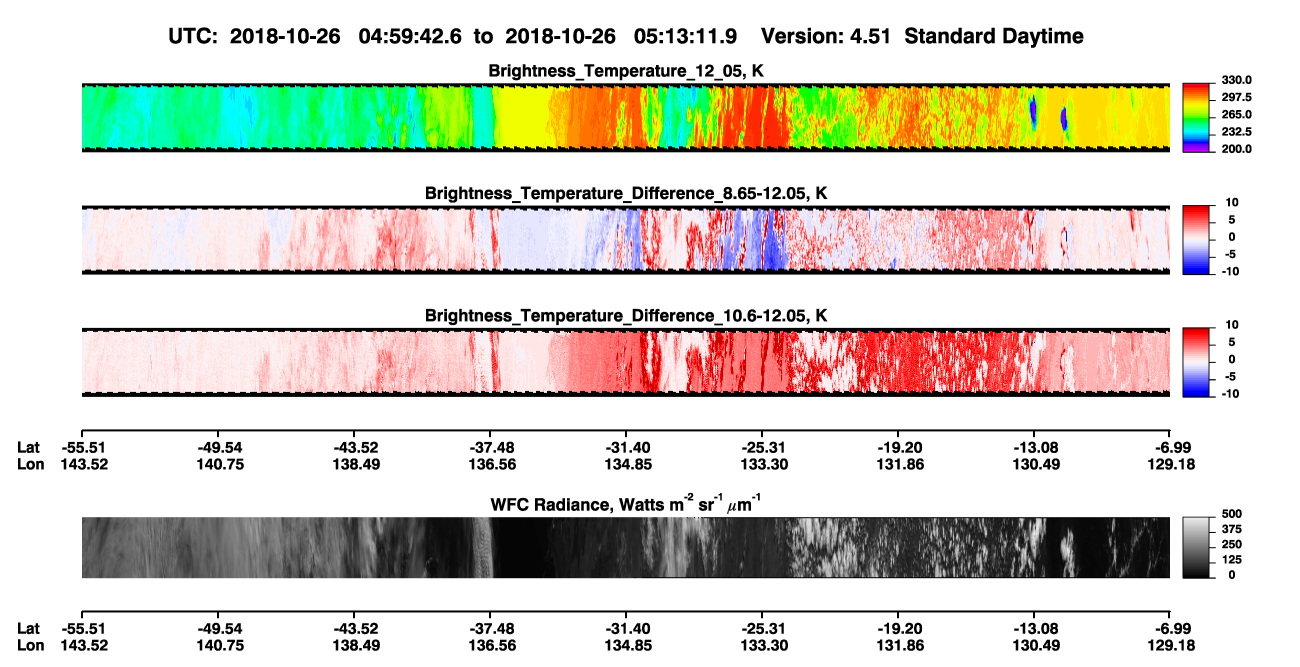Click the title 'Brightness_Temperature_Difference_8.65-12.05, K'
Screen dimensions: 1300x667
(625, 193)
